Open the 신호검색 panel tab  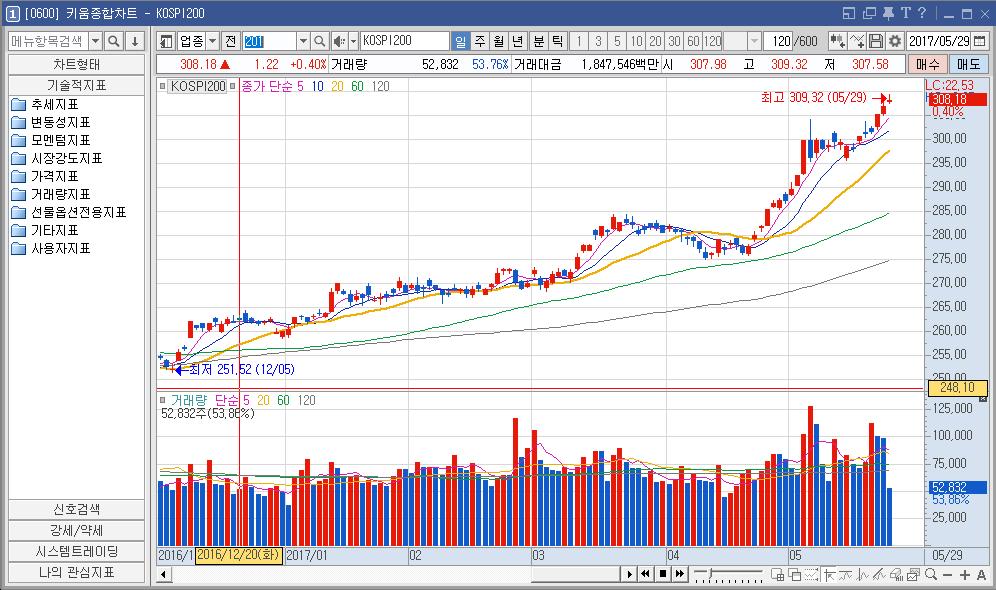coord(76,508)
